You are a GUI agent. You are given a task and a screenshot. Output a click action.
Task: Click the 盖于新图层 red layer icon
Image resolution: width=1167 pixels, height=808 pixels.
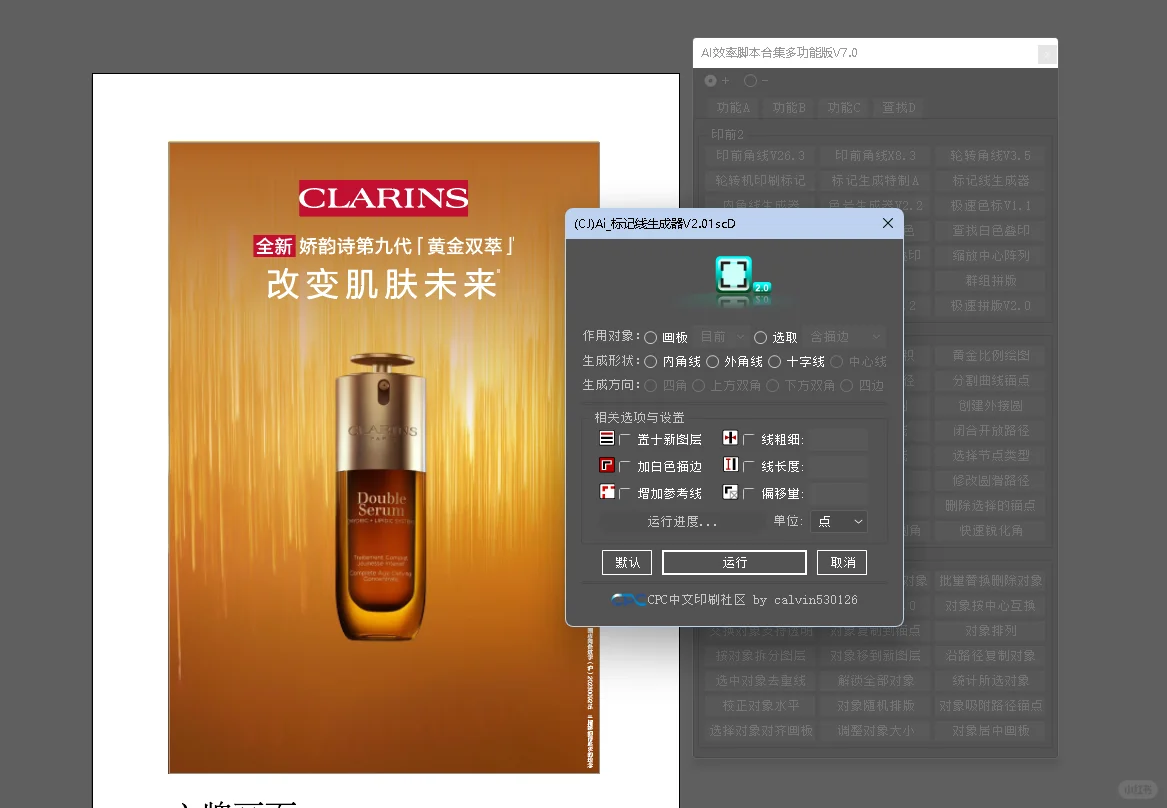coord(608,437)
